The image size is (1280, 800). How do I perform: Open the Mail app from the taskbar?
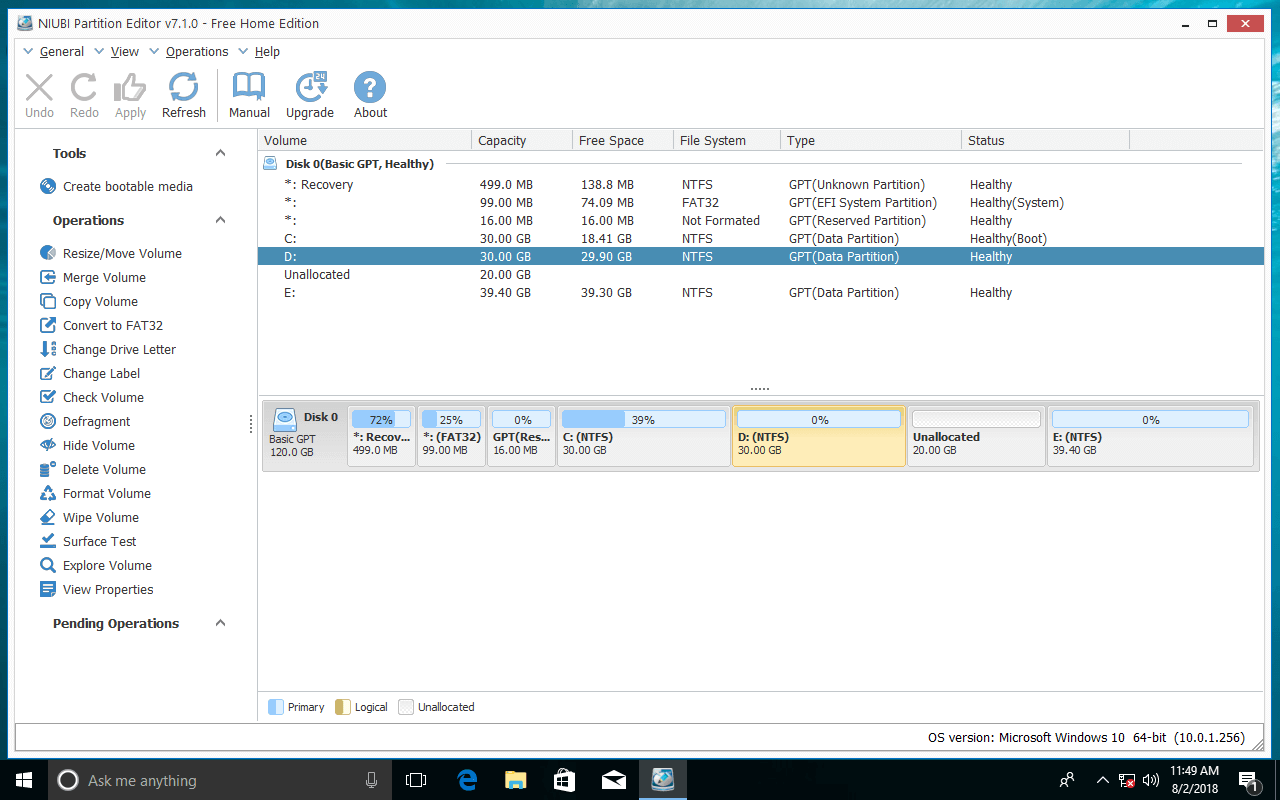(x=613, y=780)
